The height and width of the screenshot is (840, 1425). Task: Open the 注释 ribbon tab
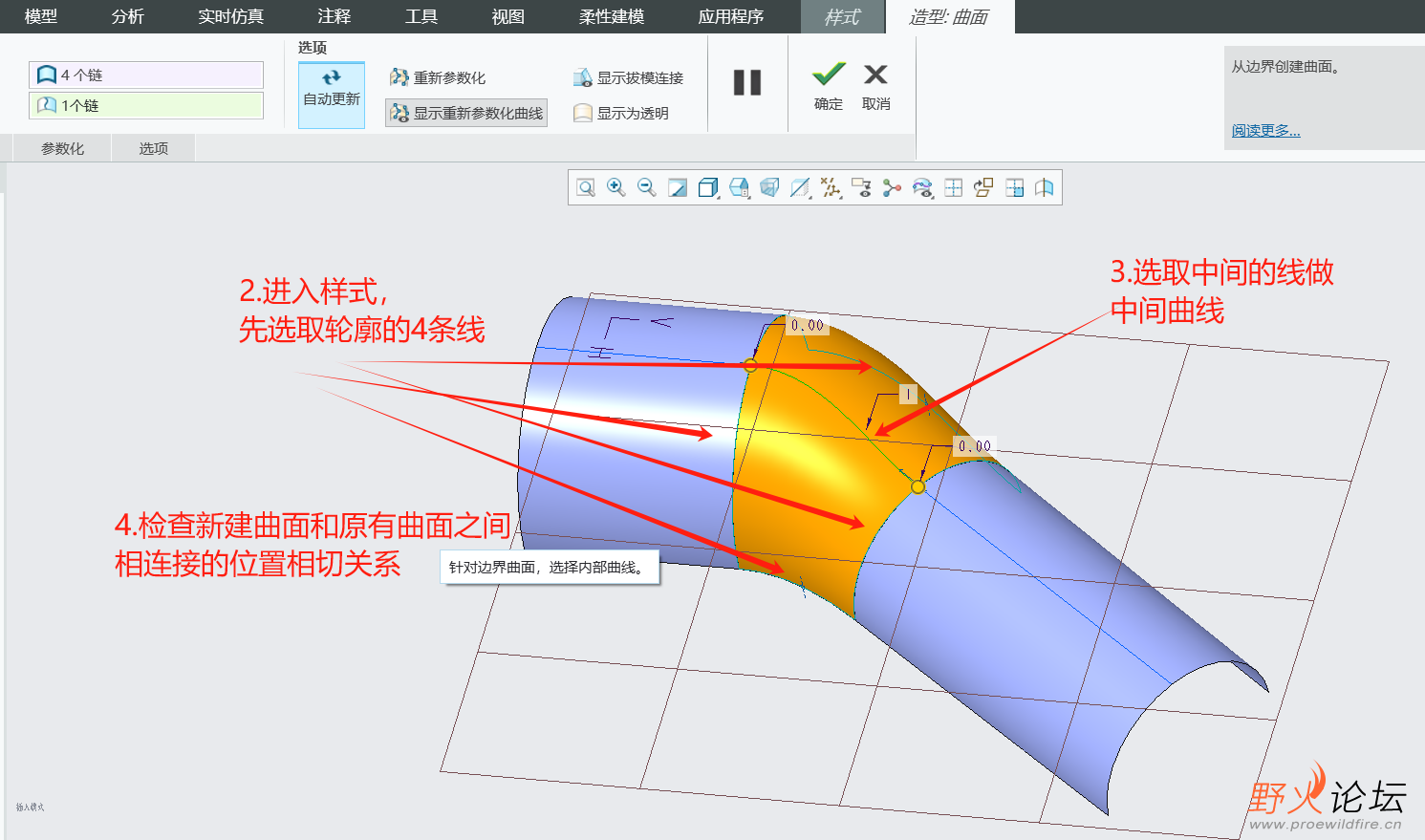335,16
